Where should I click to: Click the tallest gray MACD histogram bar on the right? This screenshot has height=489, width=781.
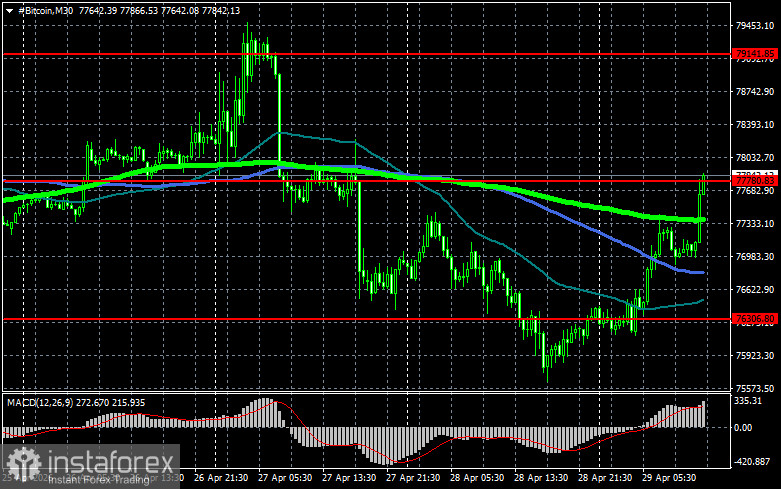(703, 414)
